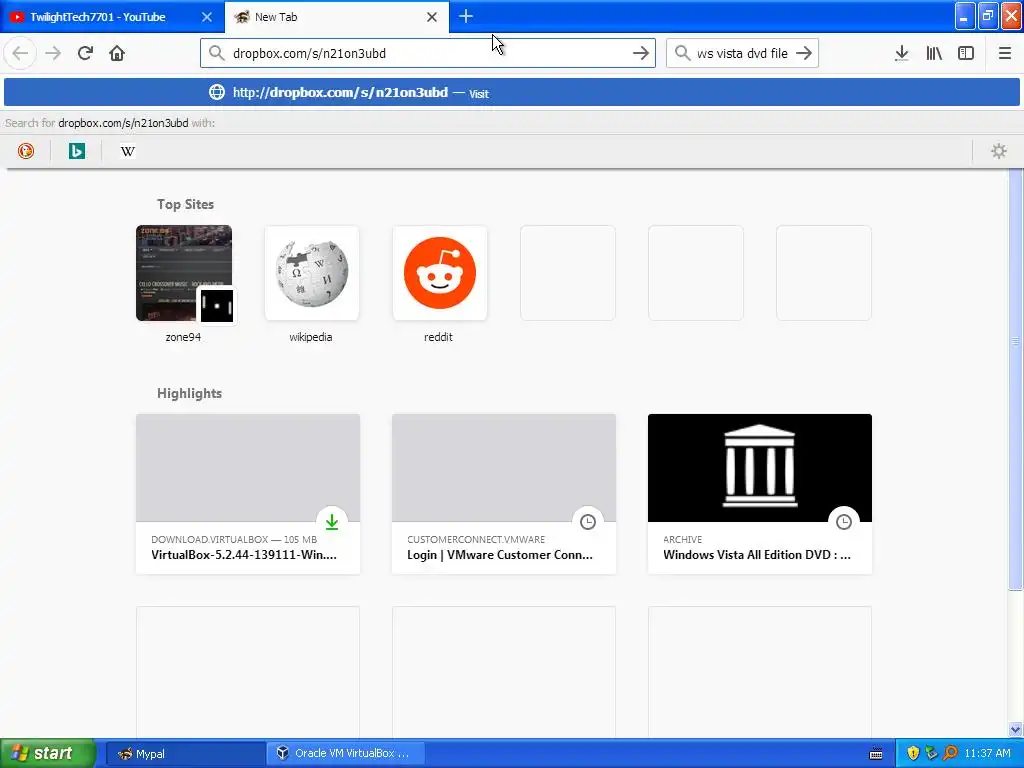Viewport: 1024px width, 768px height.
Task: Click the forward navigation arrow
Action: pyautogui.click(x=53, y=53)
